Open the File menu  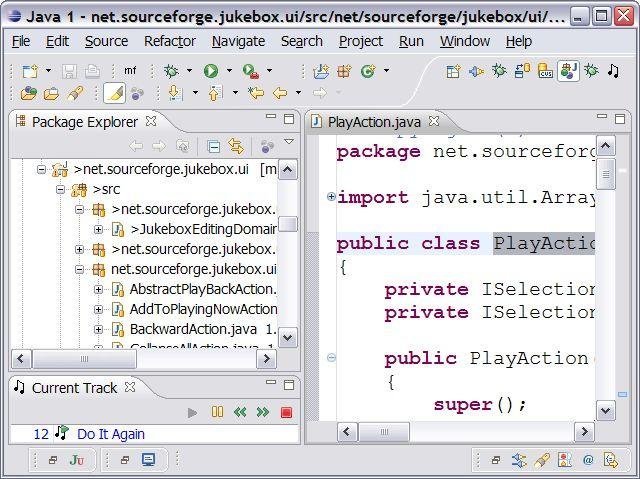coord(21,41)
